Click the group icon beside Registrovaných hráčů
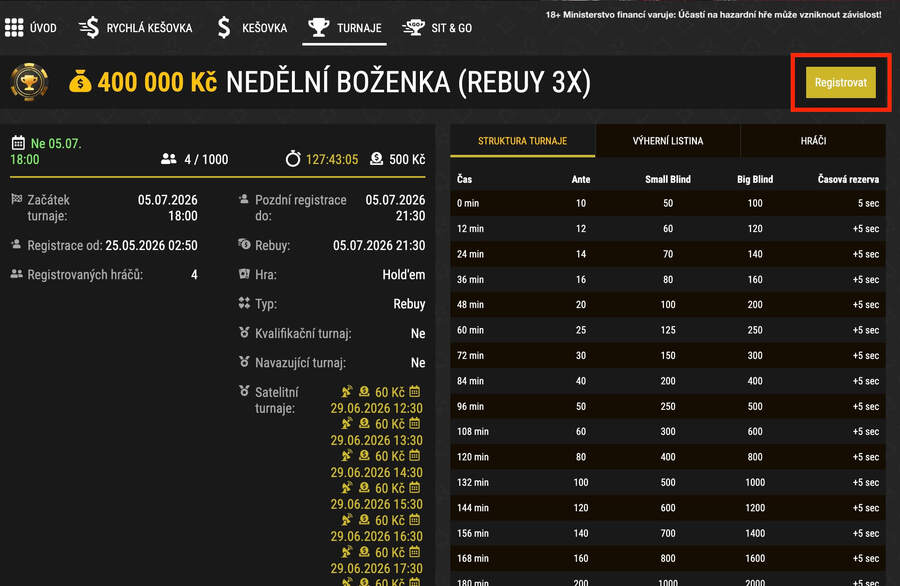This screenshot has width=900, height=586. (17, 274)
